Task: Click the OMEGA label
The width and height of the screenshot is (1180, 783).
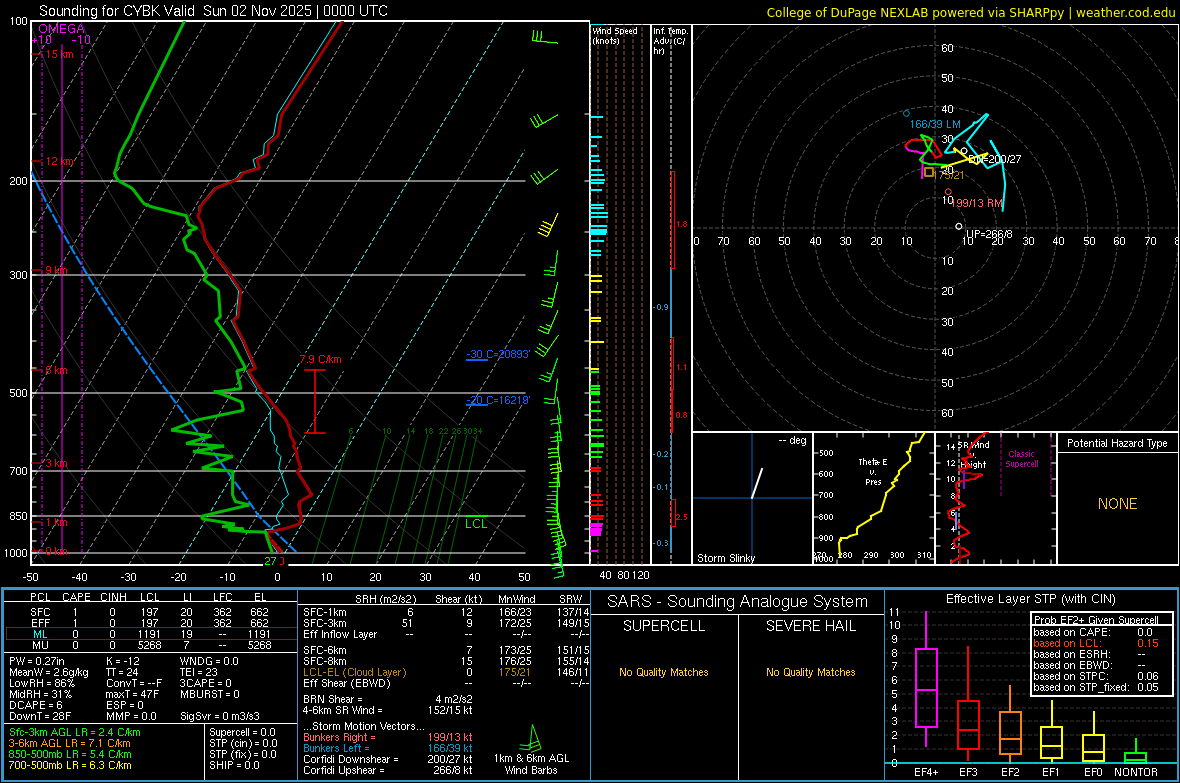Action: tap(62, 29)
